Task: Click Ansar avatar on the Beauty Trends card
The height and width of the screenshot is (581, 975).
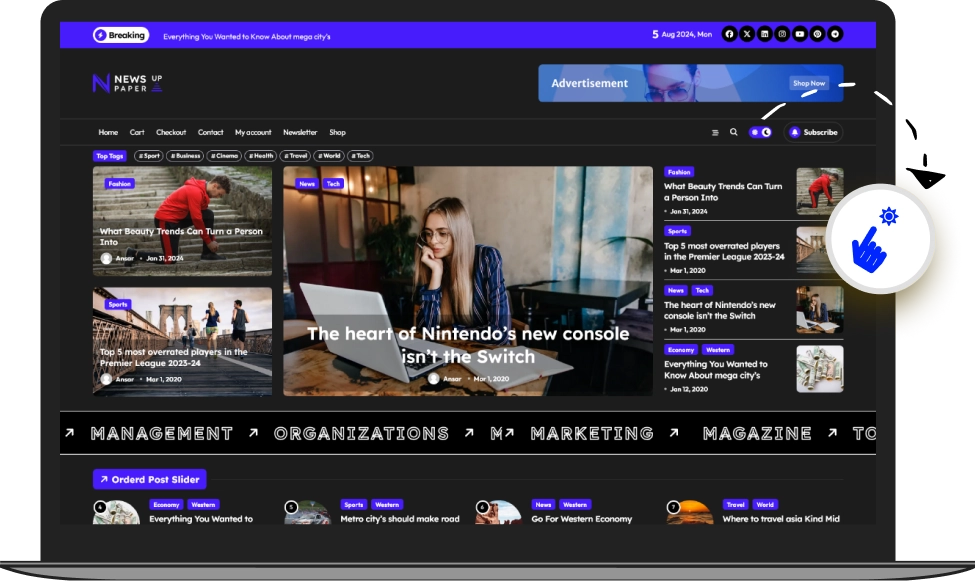Action: tap(106, 258)
